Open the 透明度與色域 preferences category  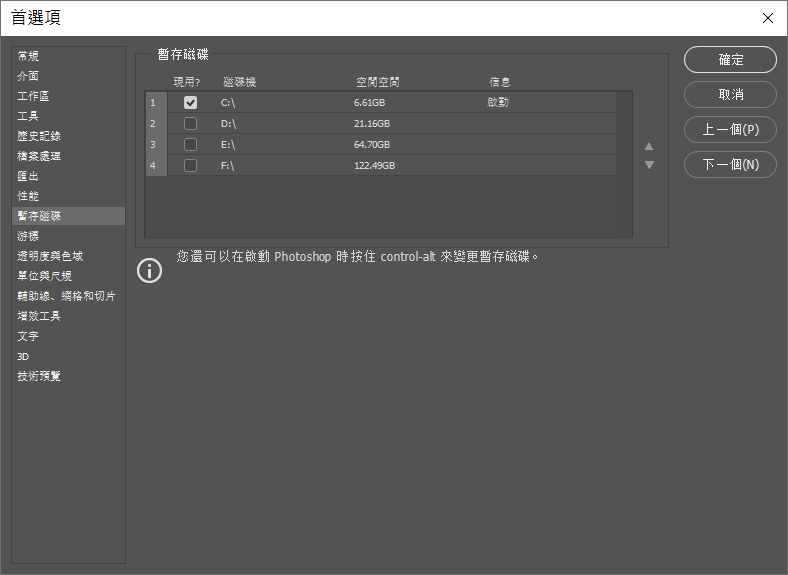(68, 256)
